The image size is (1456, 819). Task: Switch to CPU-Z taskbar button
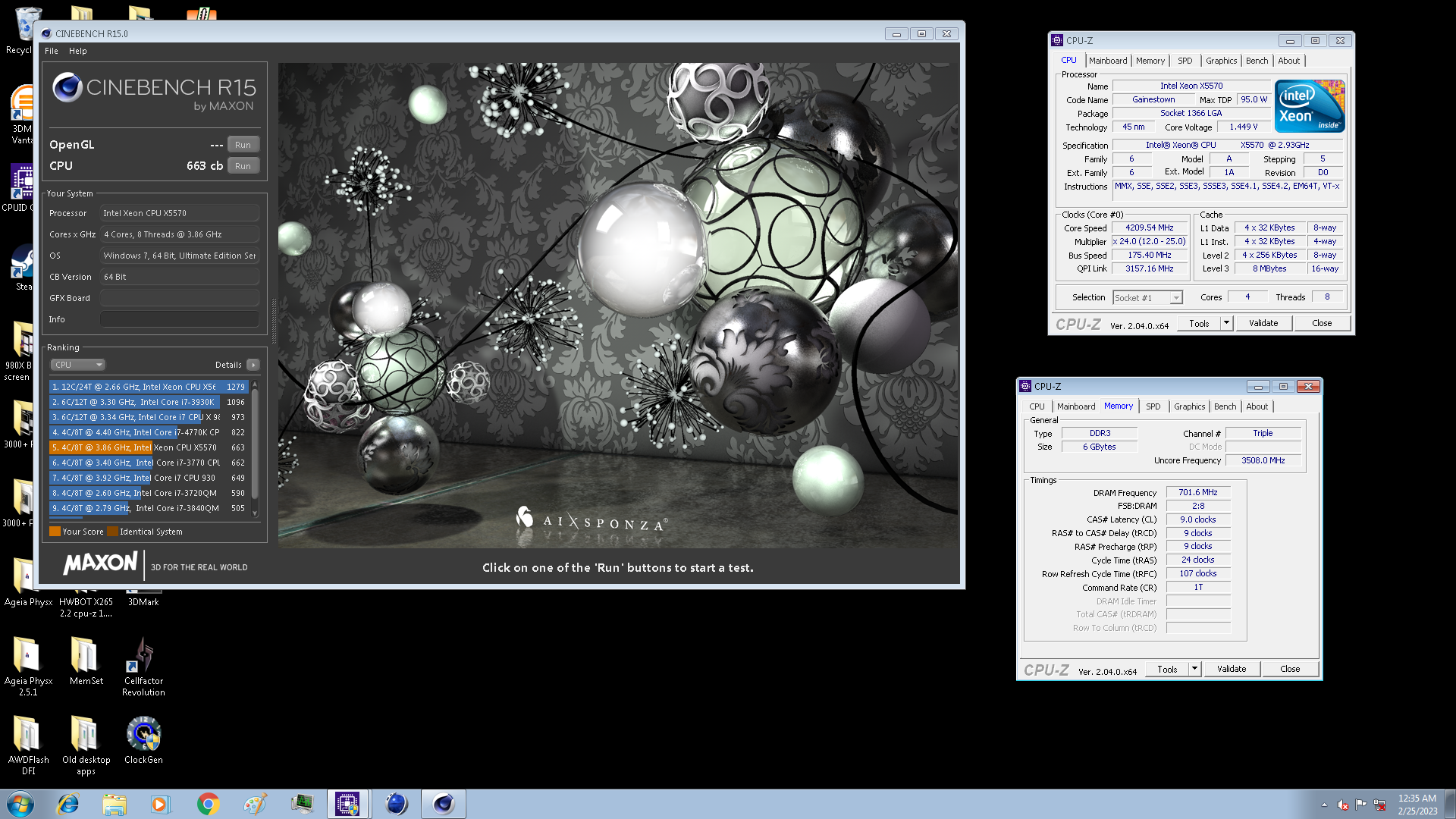pyautogui.click(x=348, y=804)
